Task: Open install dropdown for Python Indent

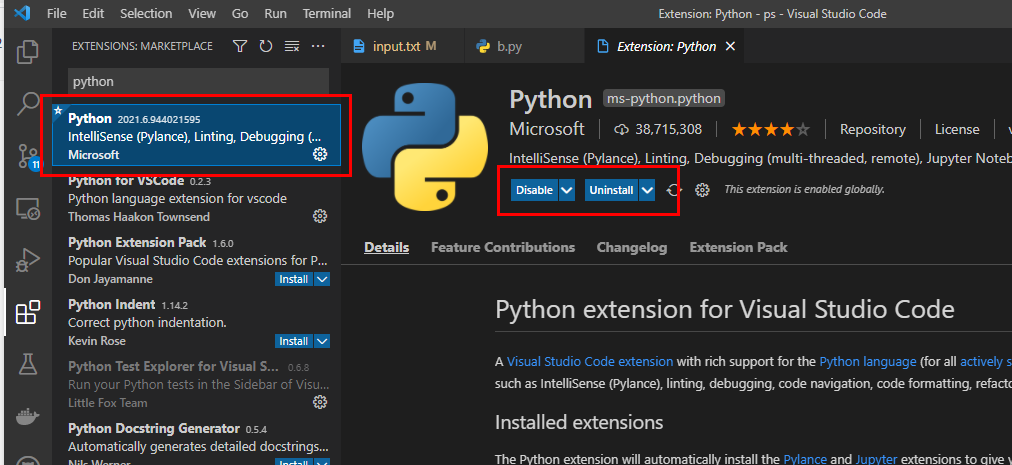Action: click(323, 341)
